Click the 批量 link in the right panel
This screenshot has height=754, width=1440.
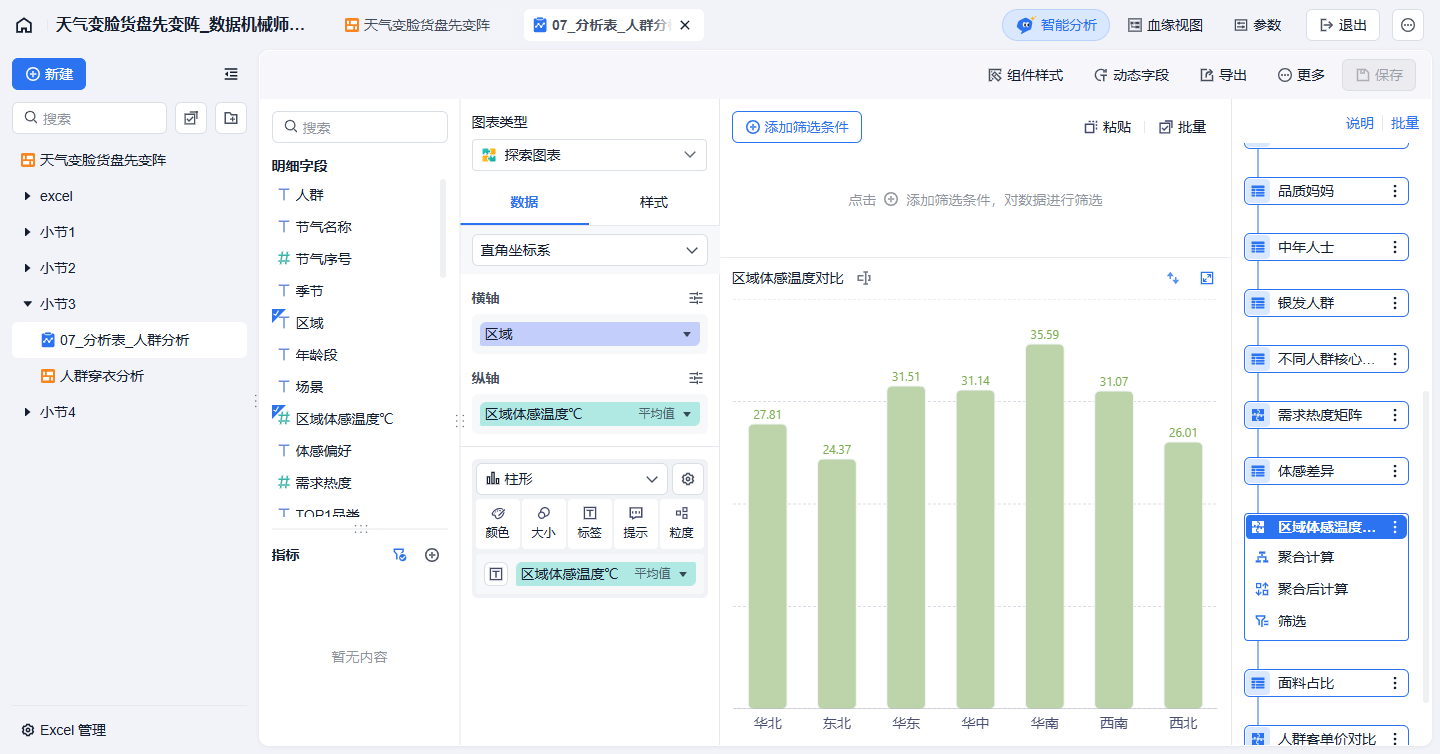[1405, 123]
